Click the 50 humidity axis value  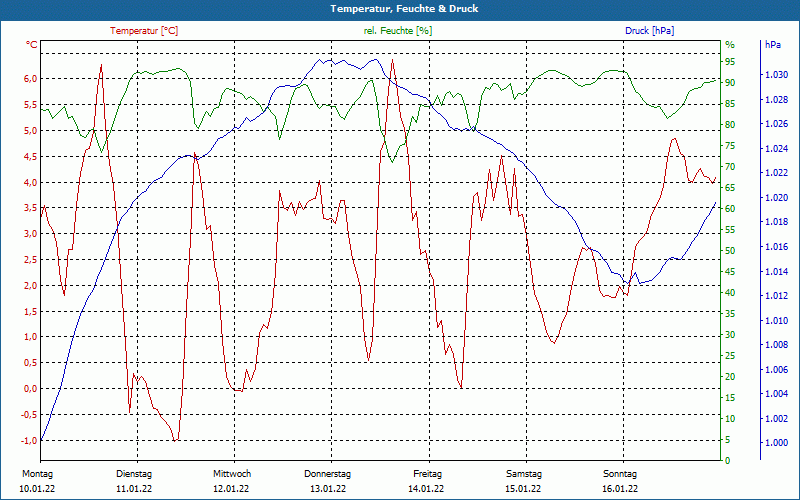[730, 251]
